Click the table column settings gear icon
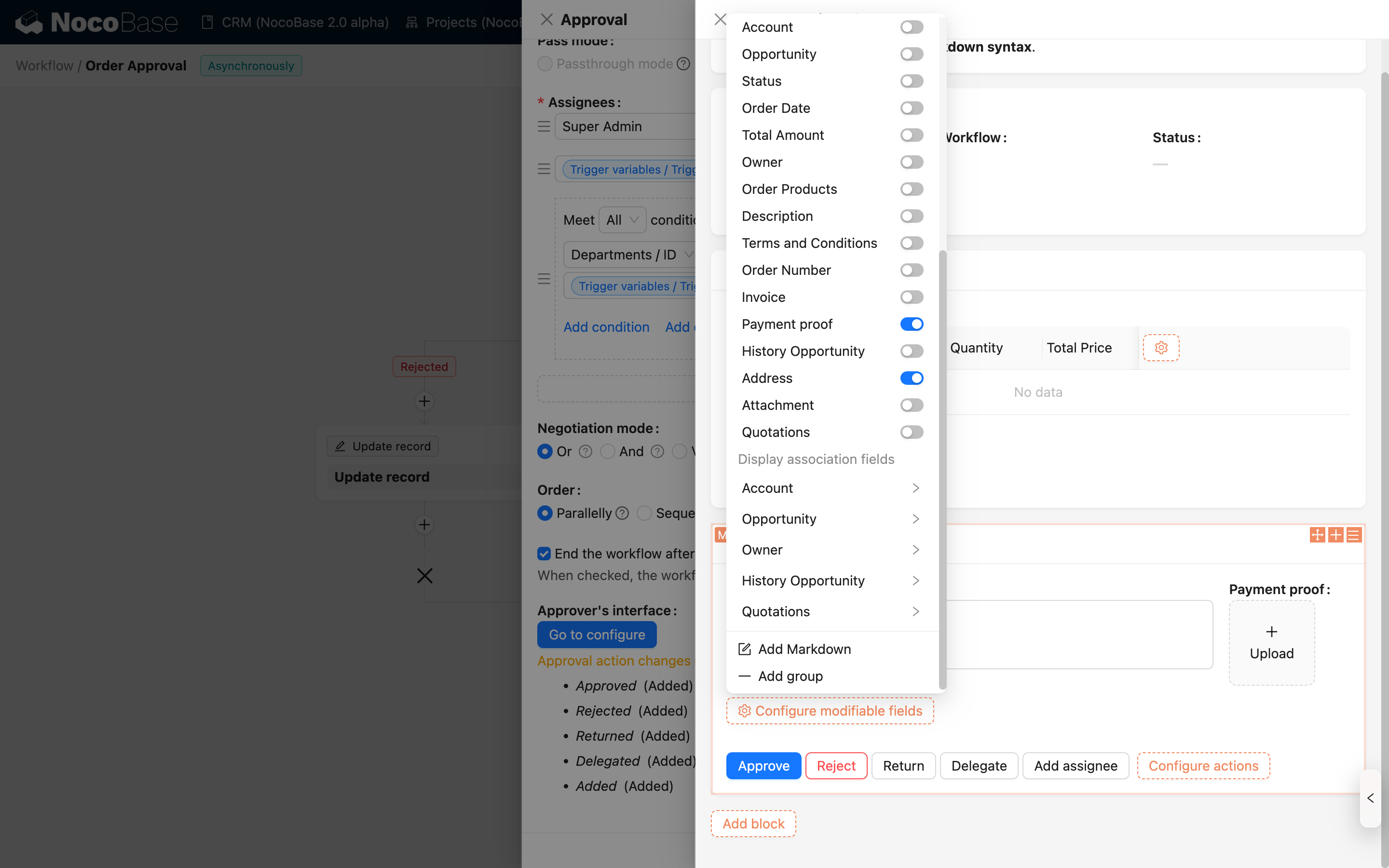Screen dimensions: 1389x868 [x=1160, y=347]
